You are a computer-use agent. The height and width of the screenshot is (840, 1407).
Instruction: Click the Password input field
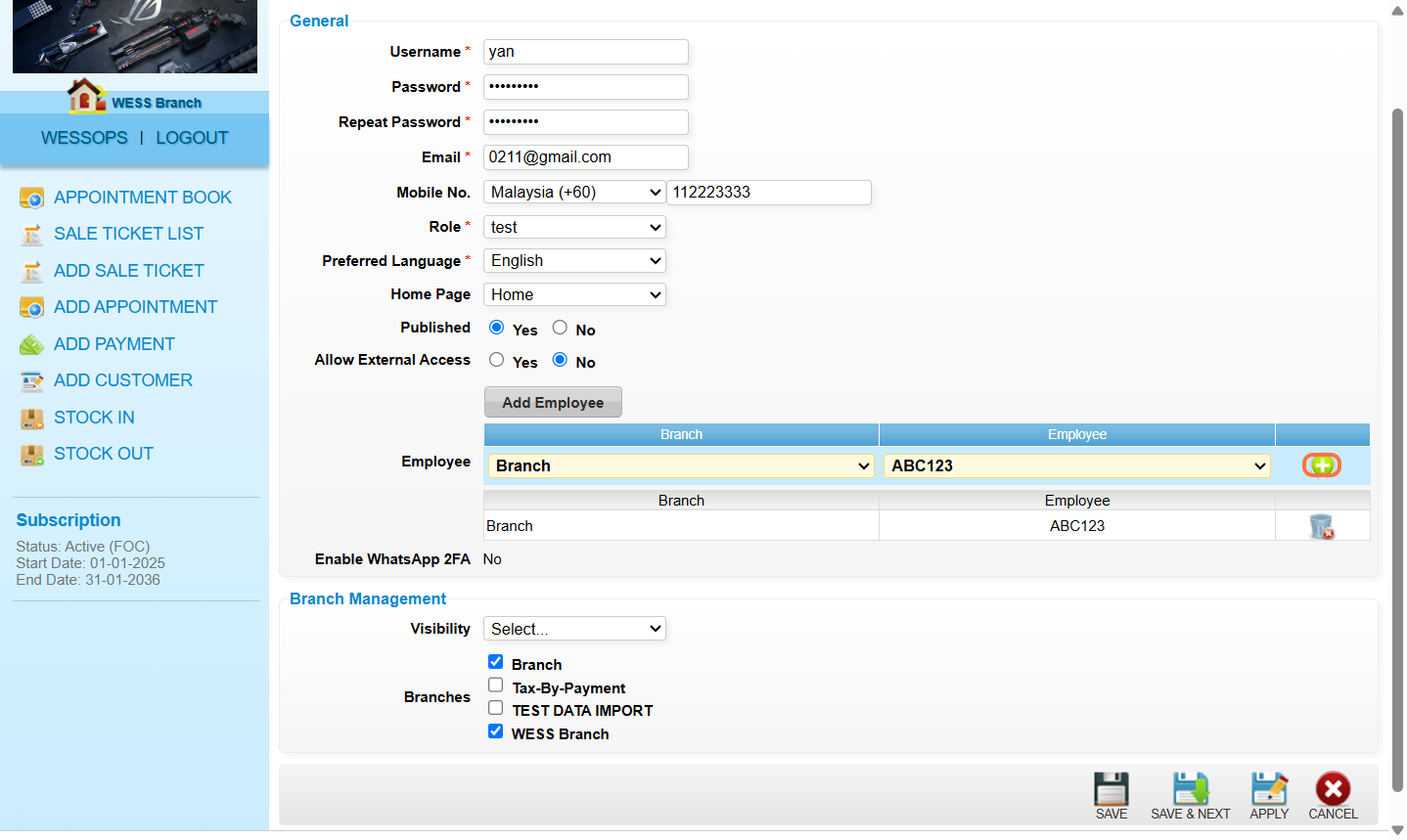pos(586,87)
